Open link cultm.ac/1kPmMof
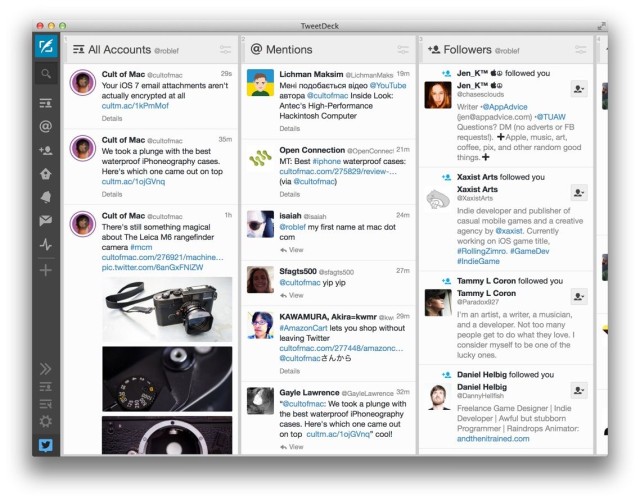 point(135,106)
